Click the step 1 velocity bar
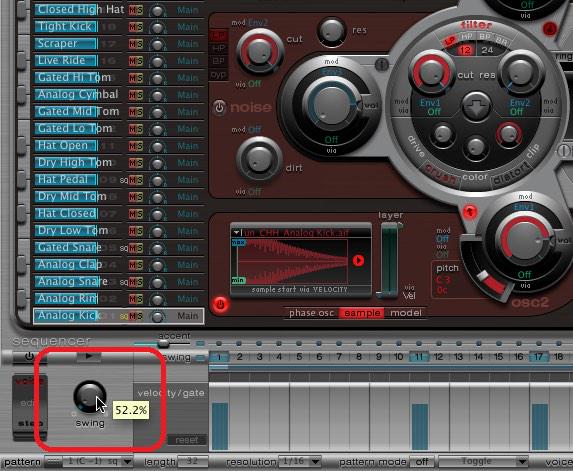The width and height of the screenshot is (573, 471). [x=220, y=426]
